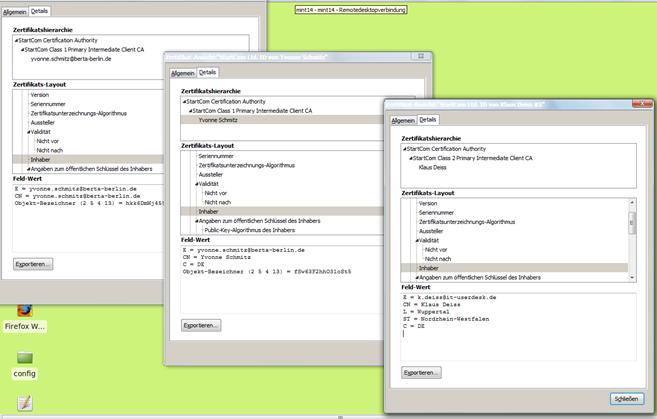Select Nicht vor in Yvonne Schmitz window
This screenshot has width=657, height=419.
pyautogui.click(x=215, y=193)
